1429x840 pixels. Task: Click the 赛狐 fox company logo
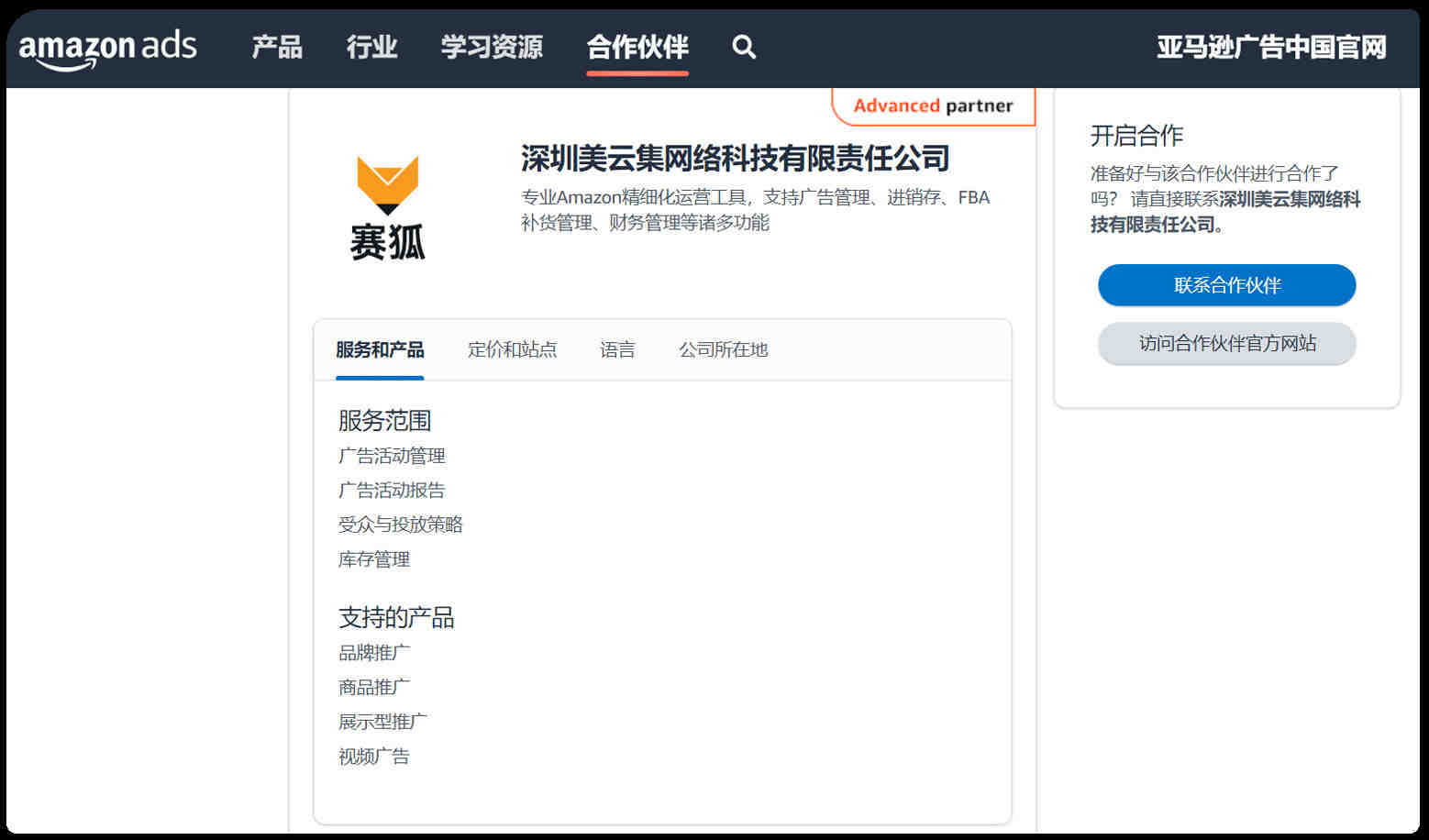click(x=387, y=208)
